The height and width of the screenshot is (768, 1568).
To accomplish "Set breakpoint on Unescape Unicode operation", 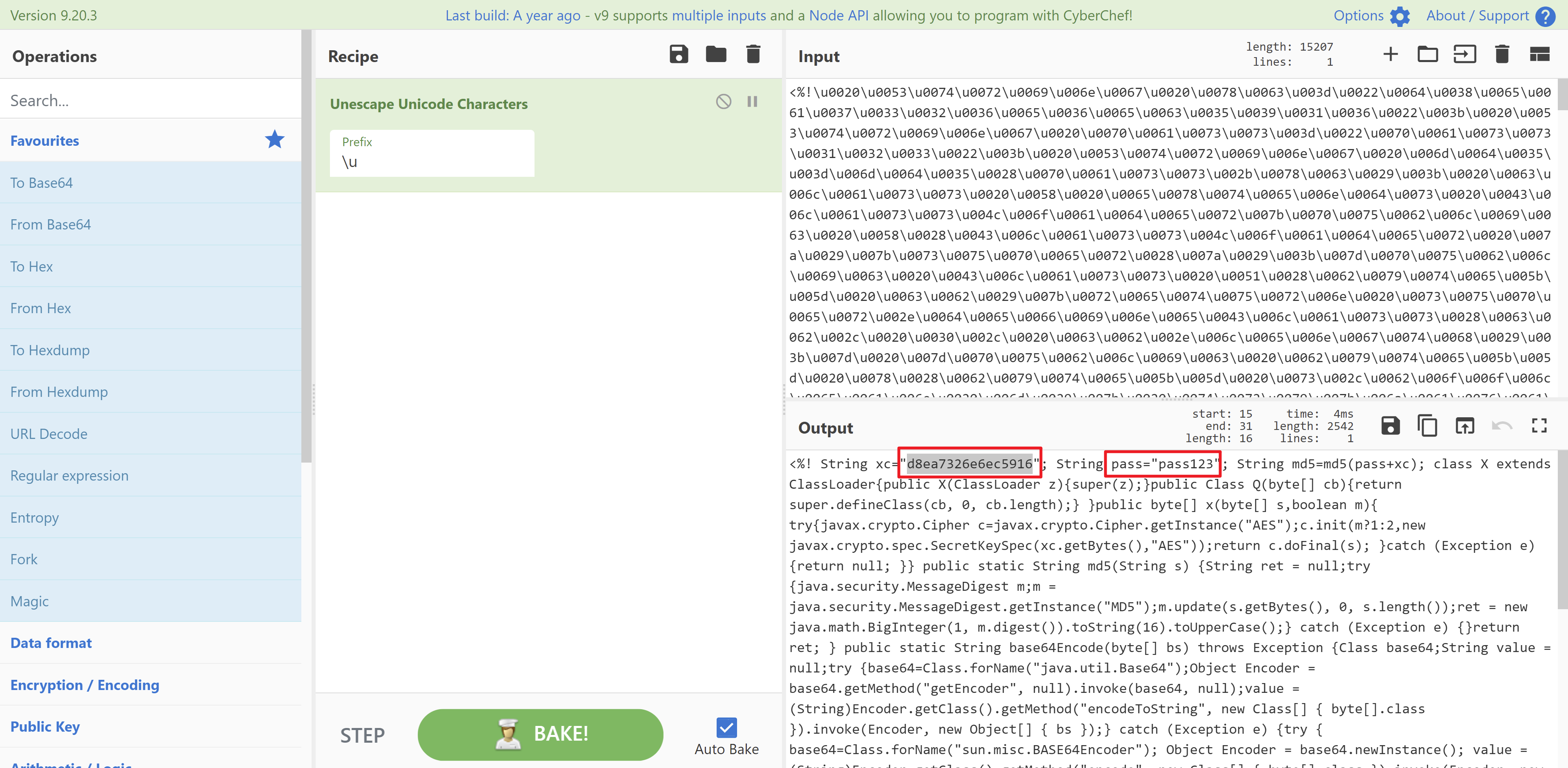I will [x=752, y=102].
